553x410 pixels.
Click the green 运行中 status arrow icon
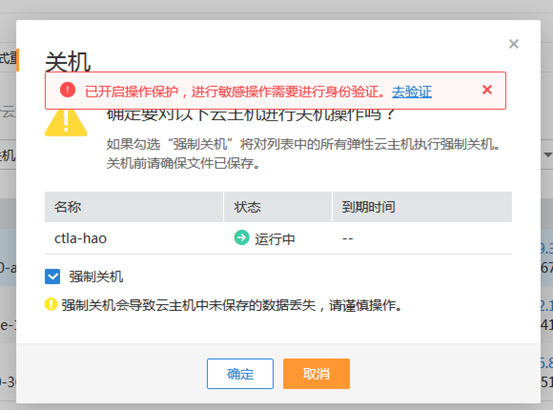coord(242,237)
